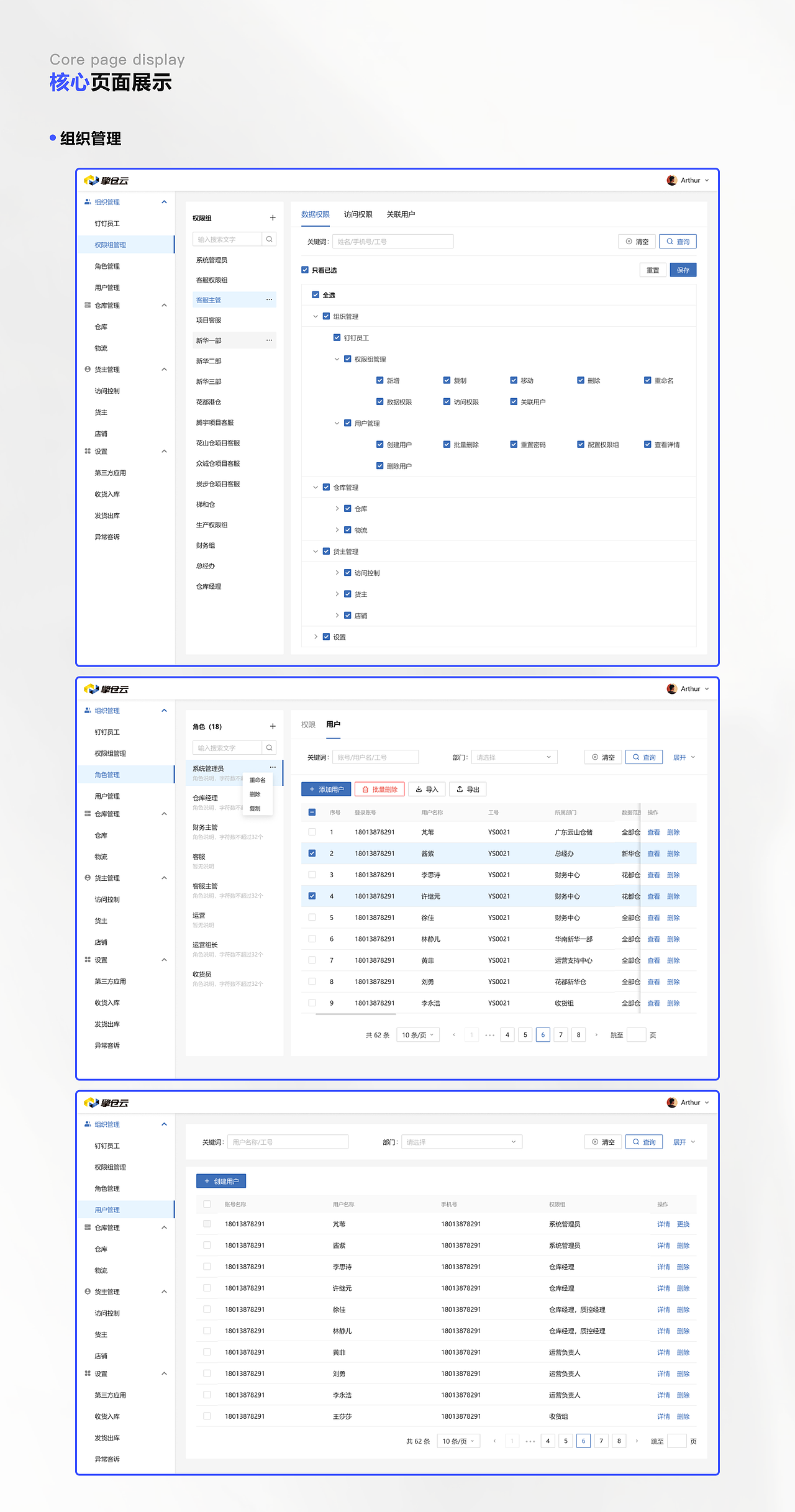Check the 李思诗 row checkbox in user management table
This screenshot has height=1512, width=795.
(207, 1267)
